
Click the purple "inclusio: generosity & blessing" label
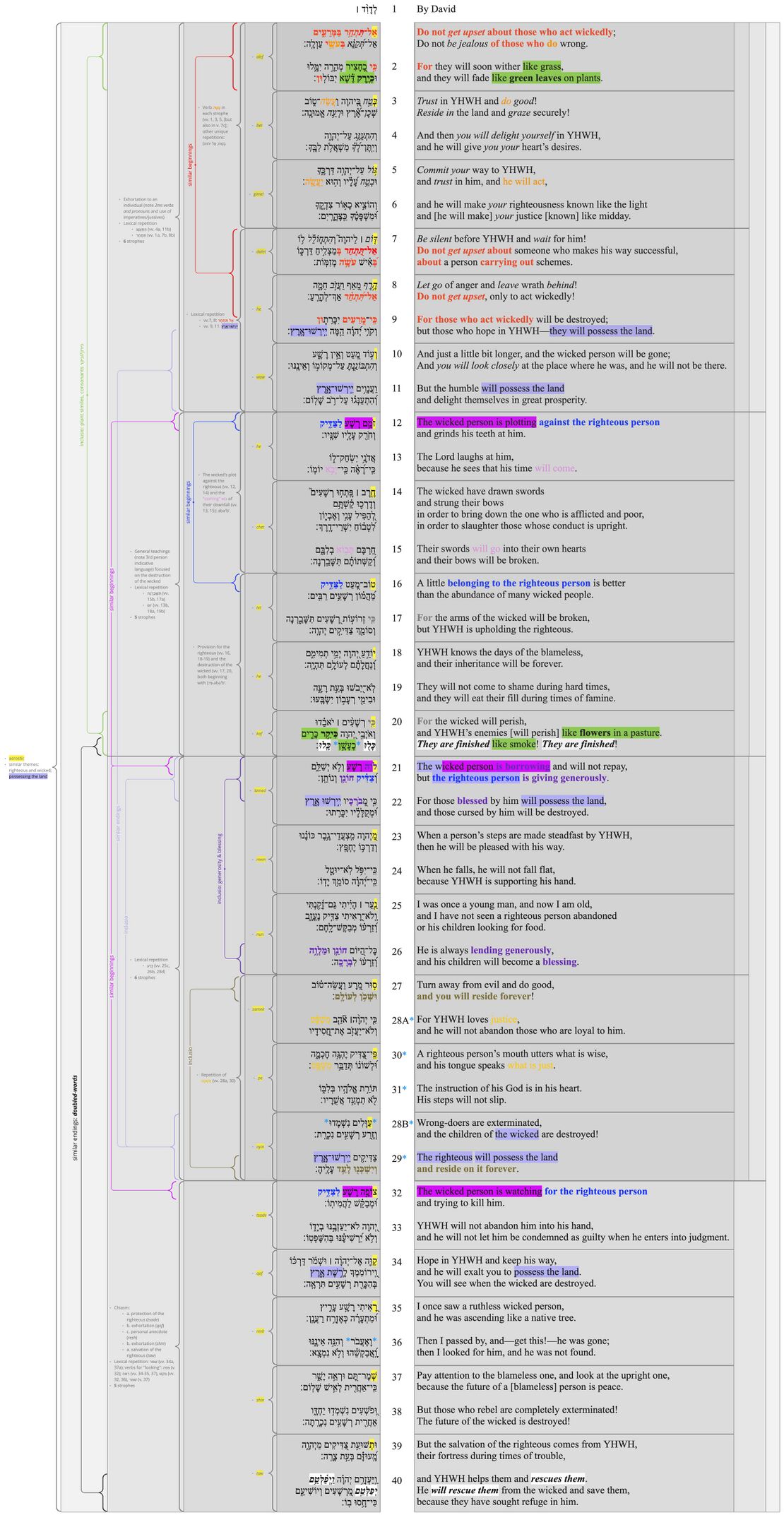[x=220, y=869]
